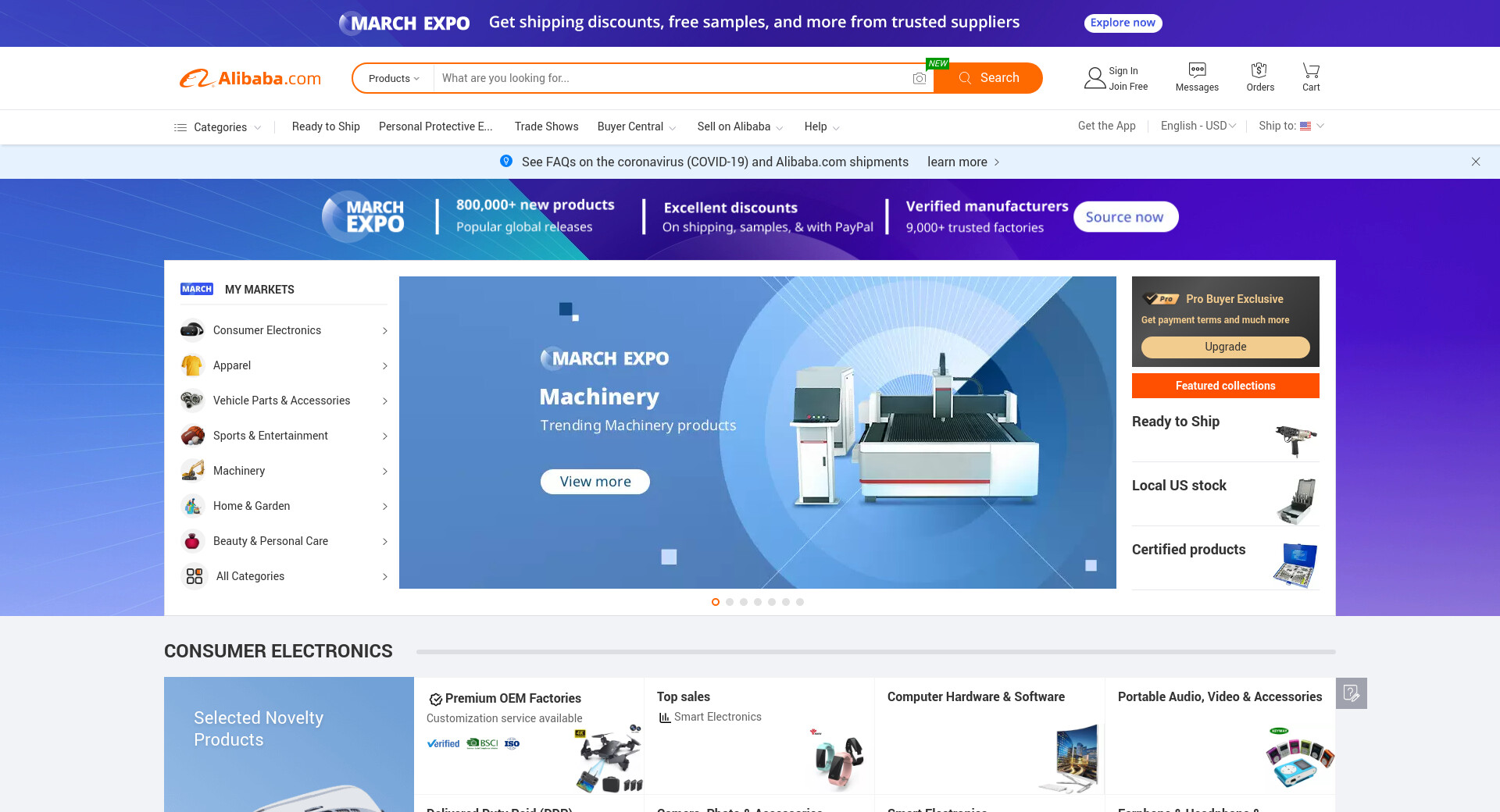
Task: Open Trade Shows in navigation bar
Action: coord(546,126)
